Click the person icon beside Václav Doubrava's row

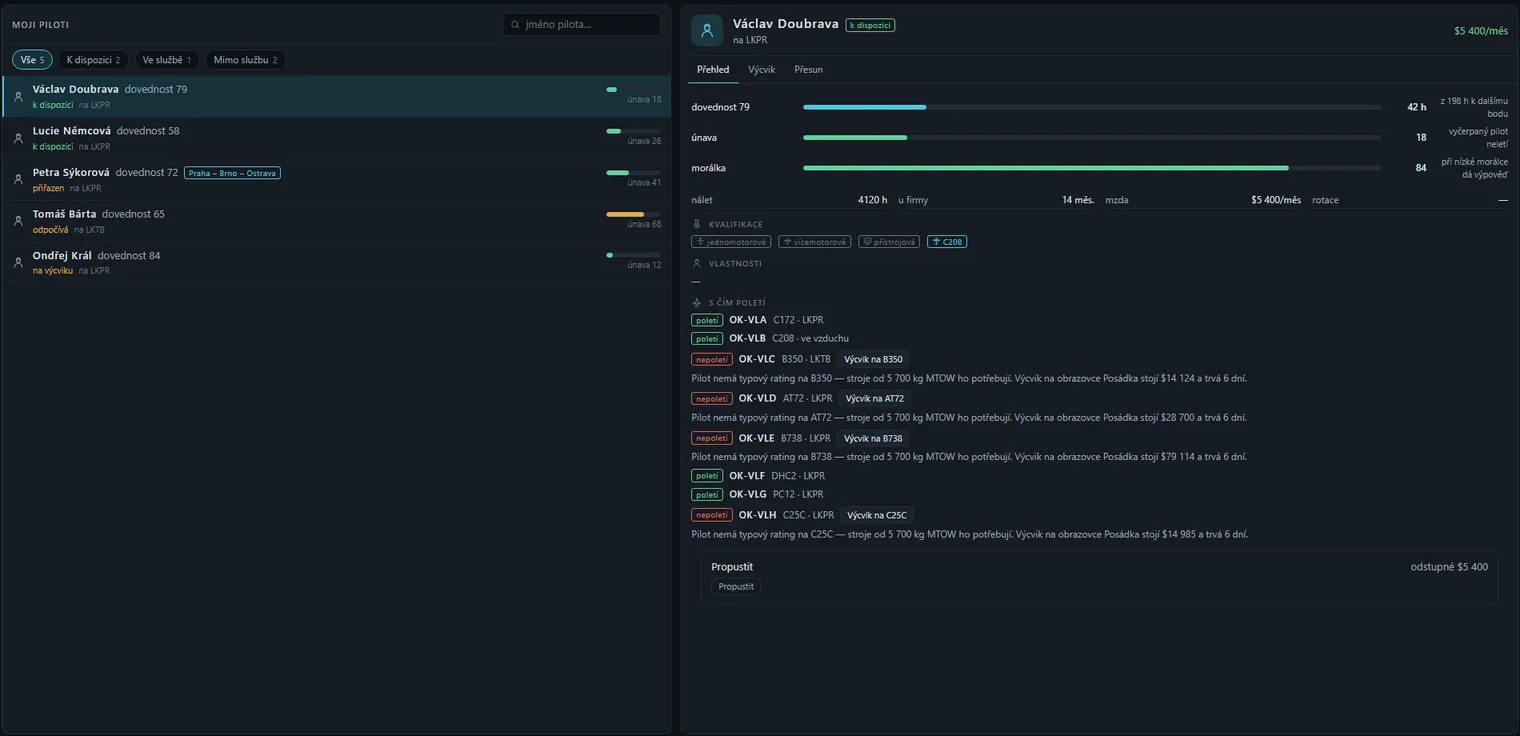tap(18, 97)
